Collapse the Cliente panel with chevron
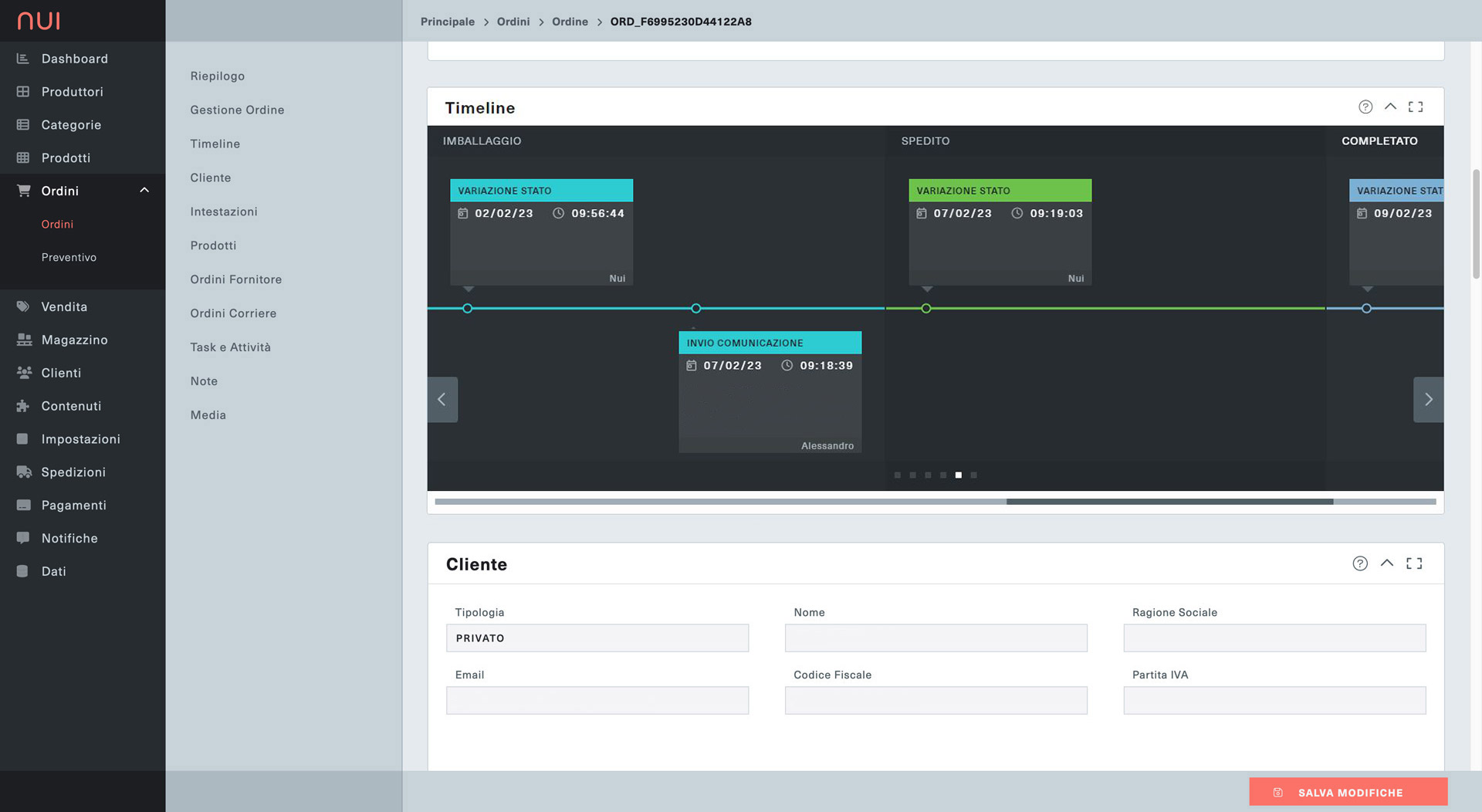Viewport: 1482px width, 812px height. pos(1386,563)
